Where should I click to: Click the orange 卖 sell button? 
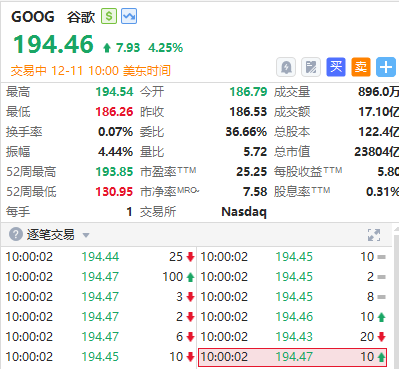[361, 67]
